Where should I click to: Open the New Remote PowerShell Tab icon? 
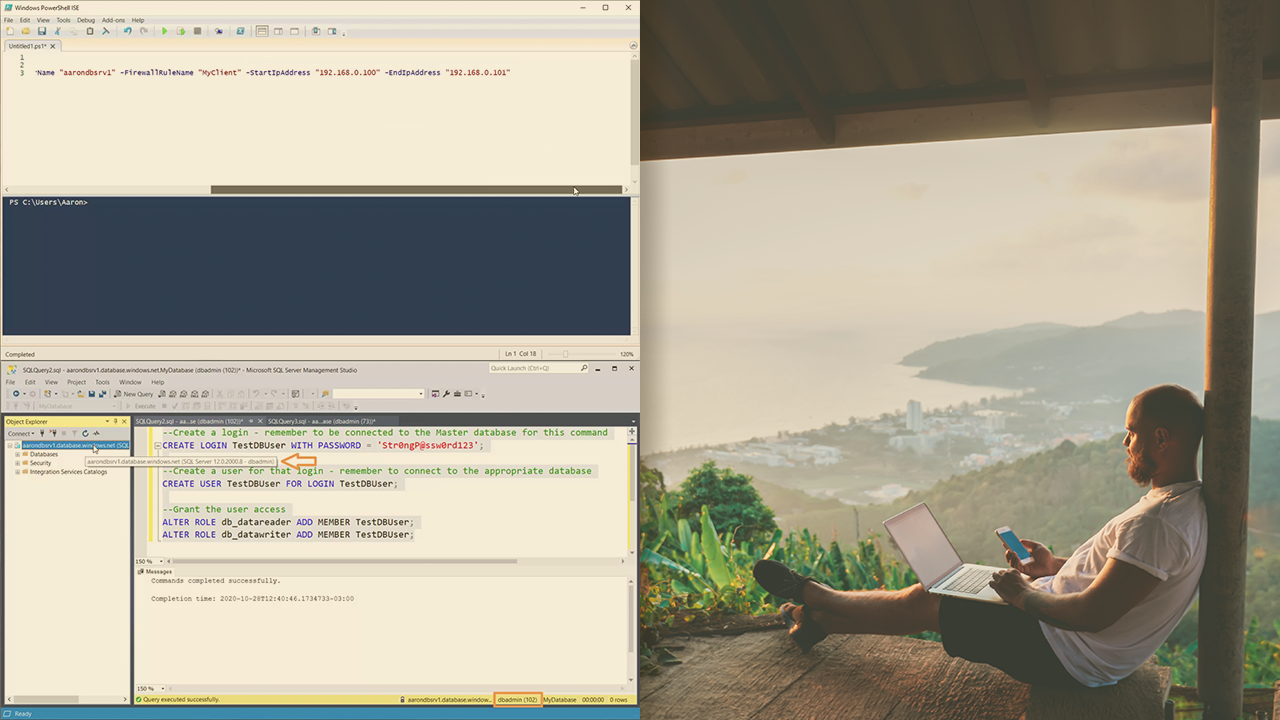point(219,31)
